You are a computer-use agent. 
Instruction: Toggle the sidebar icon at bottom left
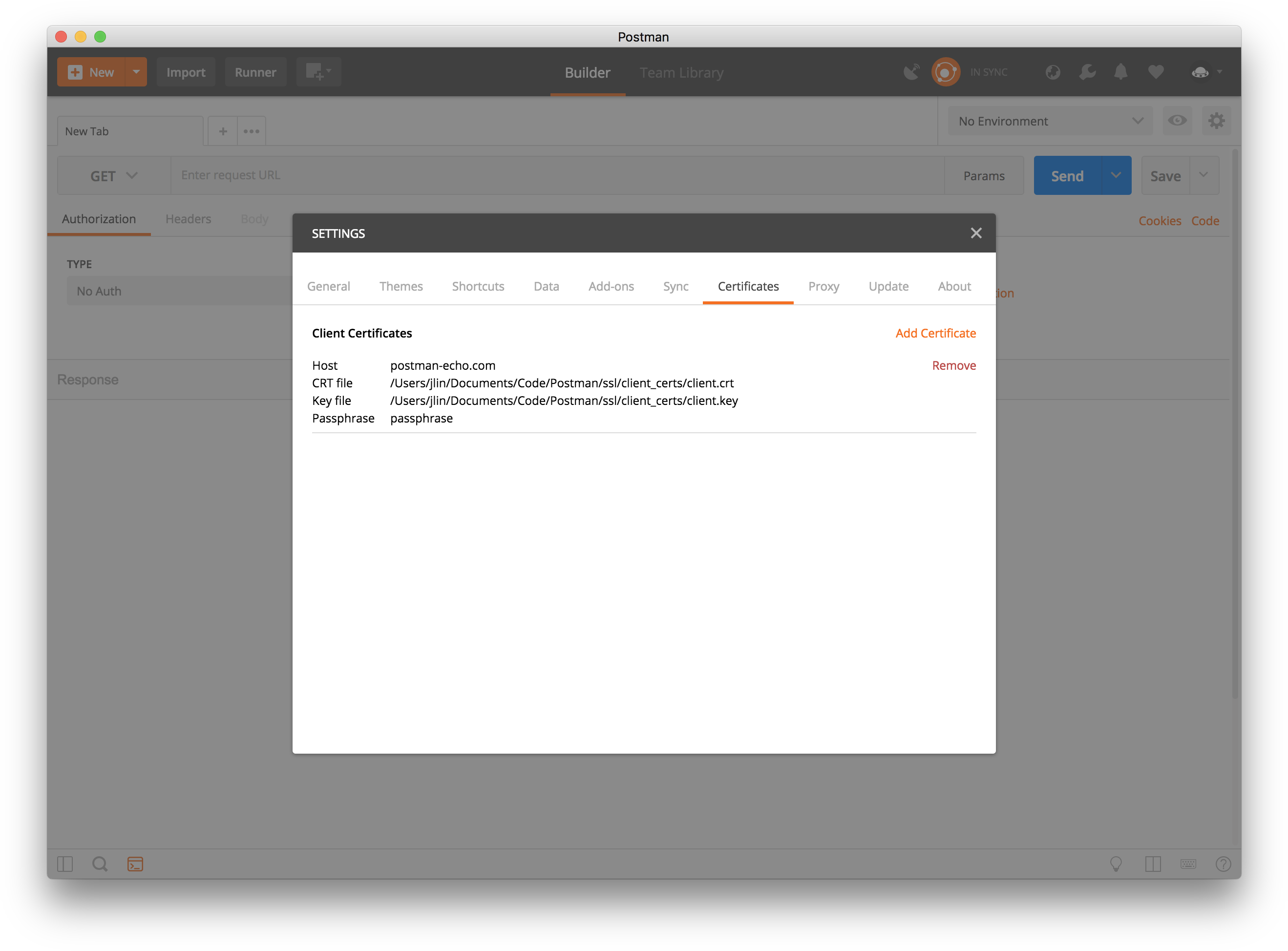(65, 864)
